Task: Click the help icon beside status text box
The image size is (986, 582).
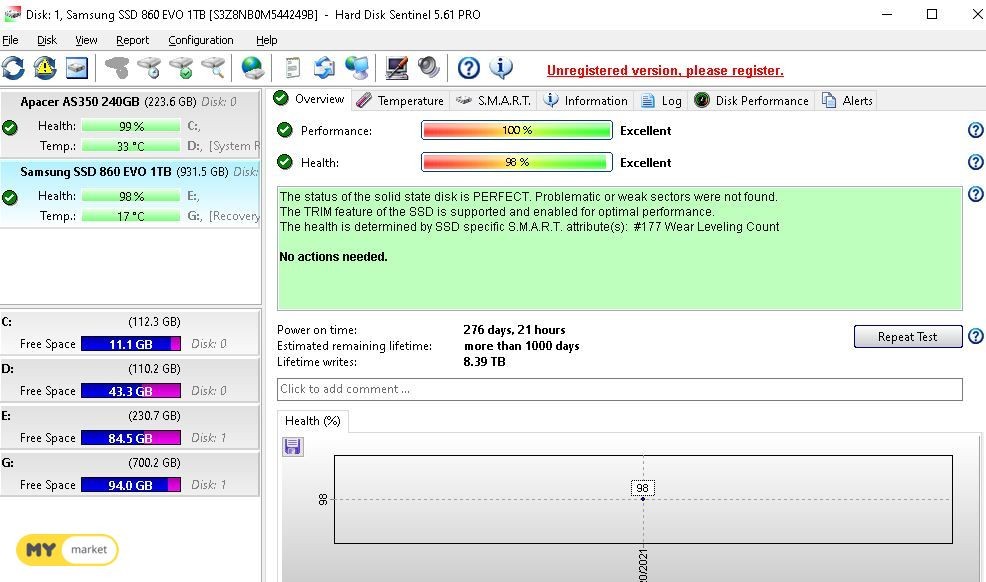Action: tap(975, 194)
